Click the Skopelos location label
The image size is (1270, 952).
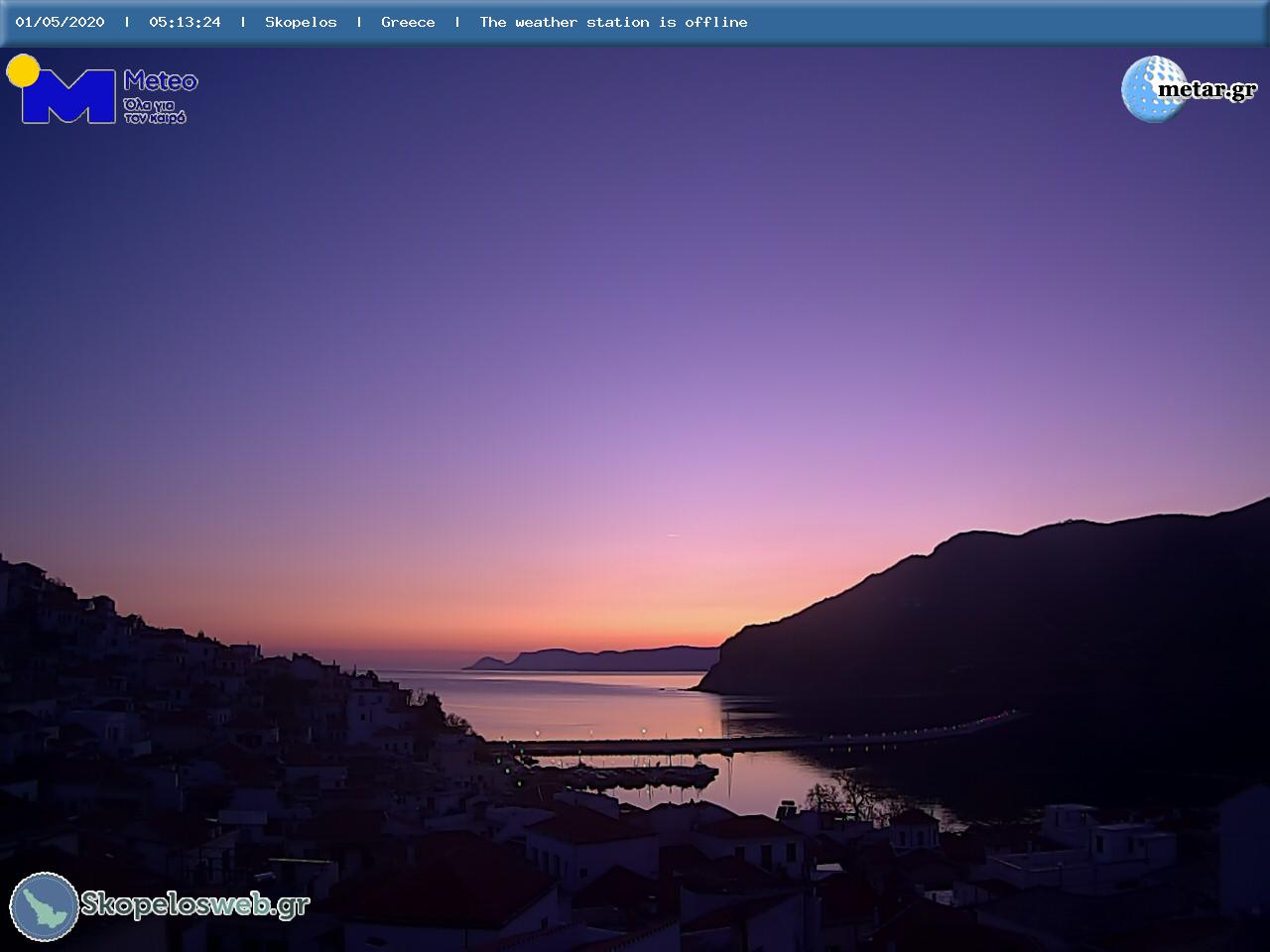tap(301, 22)
